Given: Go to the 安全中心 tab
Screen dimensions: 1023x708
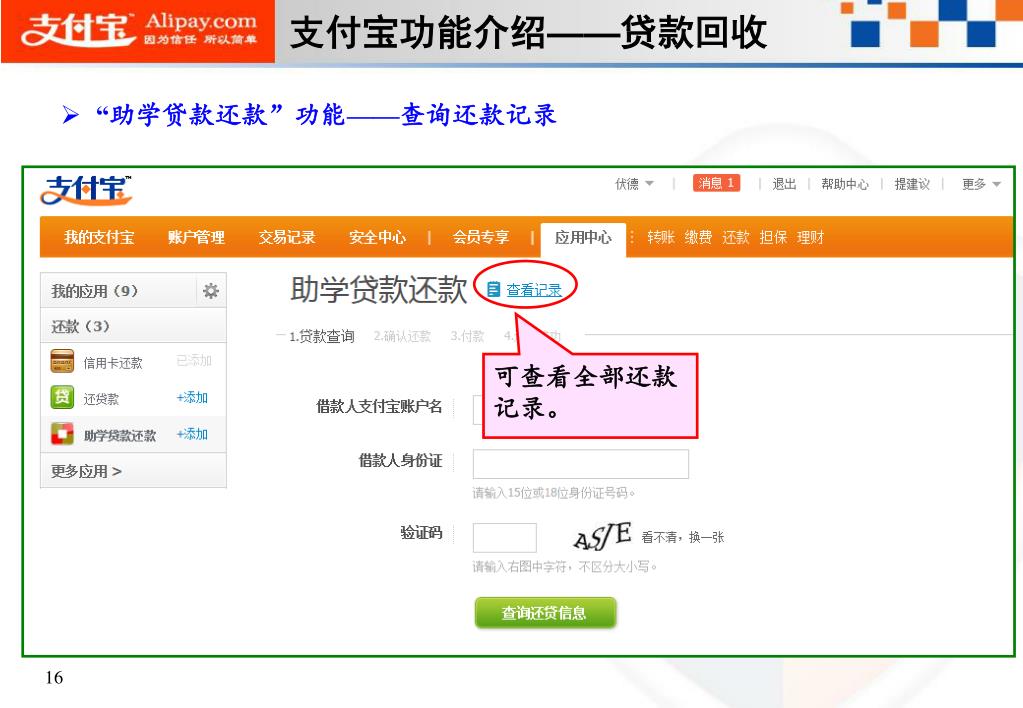Looking at the screenshot, I should click(x=377, y=238).
